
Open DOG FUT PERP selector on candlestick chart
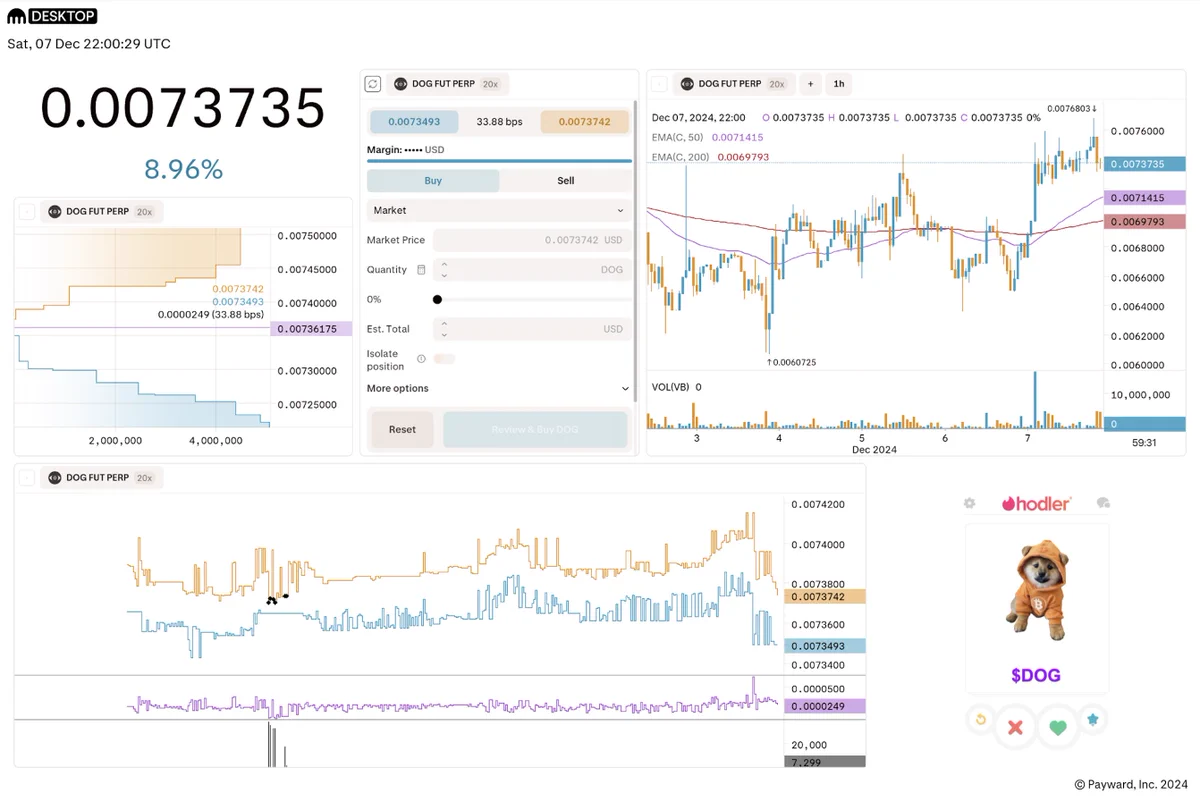[x=734, y=85]
